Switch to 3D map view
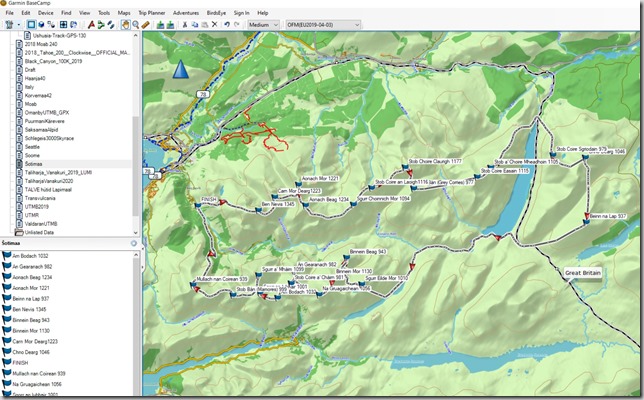The width and height of the screenshot is (644, 400). [41, 25]
